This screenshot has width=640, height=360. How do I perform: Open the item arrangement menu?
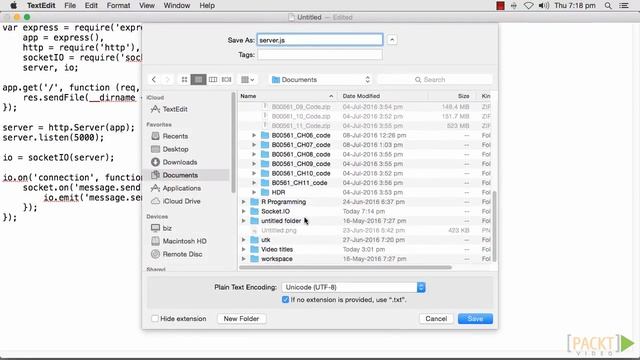pyautogui.click(x=248, y=80)
